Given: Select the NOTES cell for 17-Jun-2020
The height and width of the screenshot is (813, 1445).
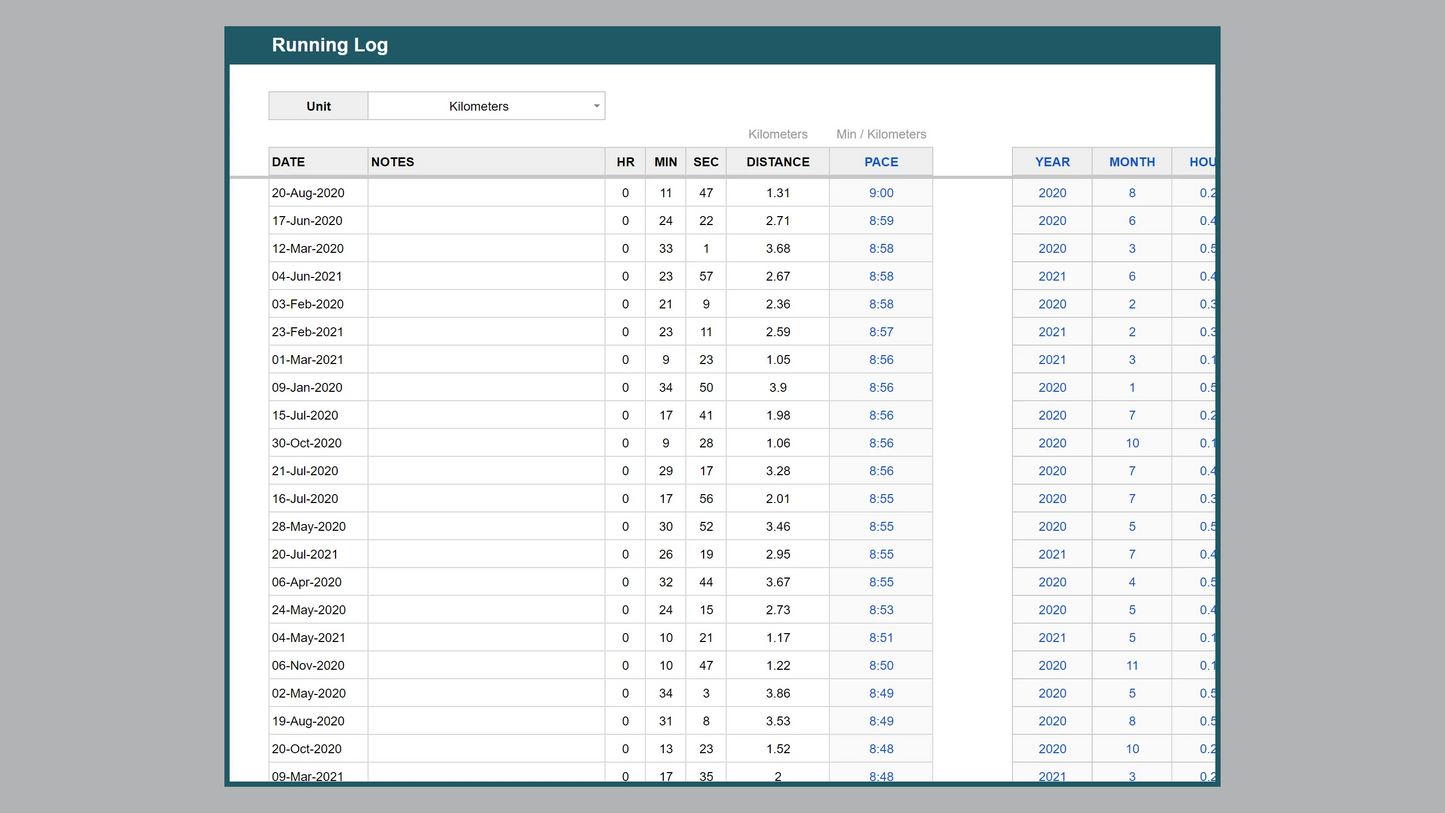Looking at the screenshot, I should [485, 220].
